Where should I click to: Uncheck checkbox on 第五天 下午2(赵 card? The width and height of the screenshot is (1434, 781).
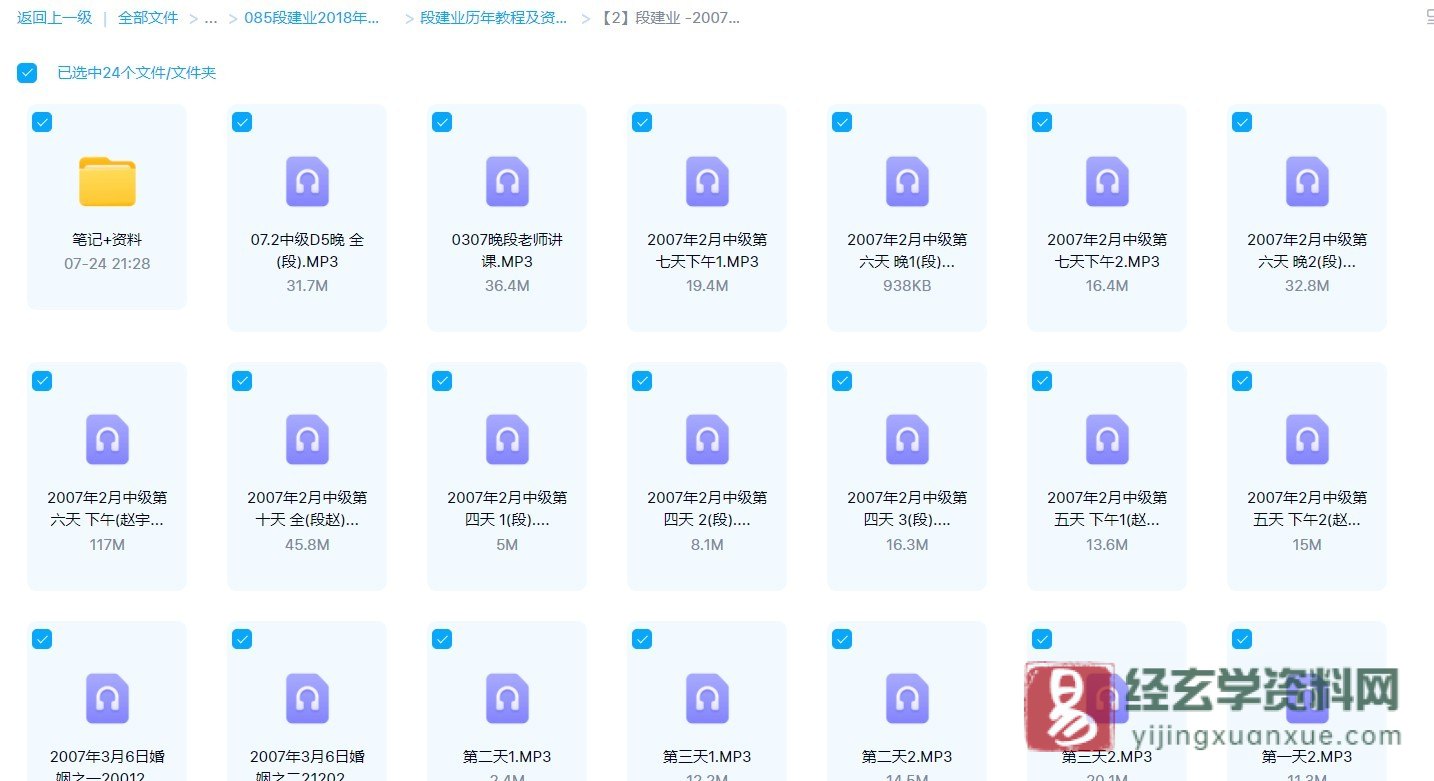pyautogui.click(x=1242, y=380)
